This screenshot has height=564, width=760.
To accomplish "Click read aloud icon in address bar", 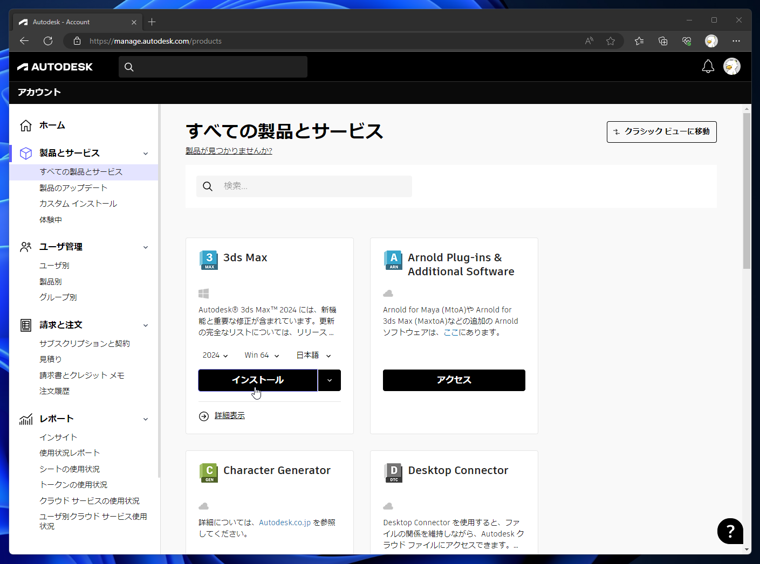I will (x=588, y=41).
